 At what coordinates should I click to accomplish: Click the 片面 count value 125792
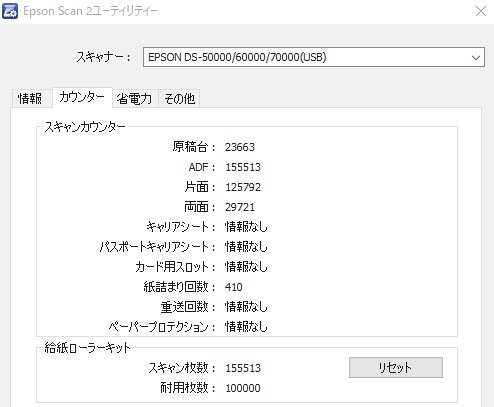point(243,187)
